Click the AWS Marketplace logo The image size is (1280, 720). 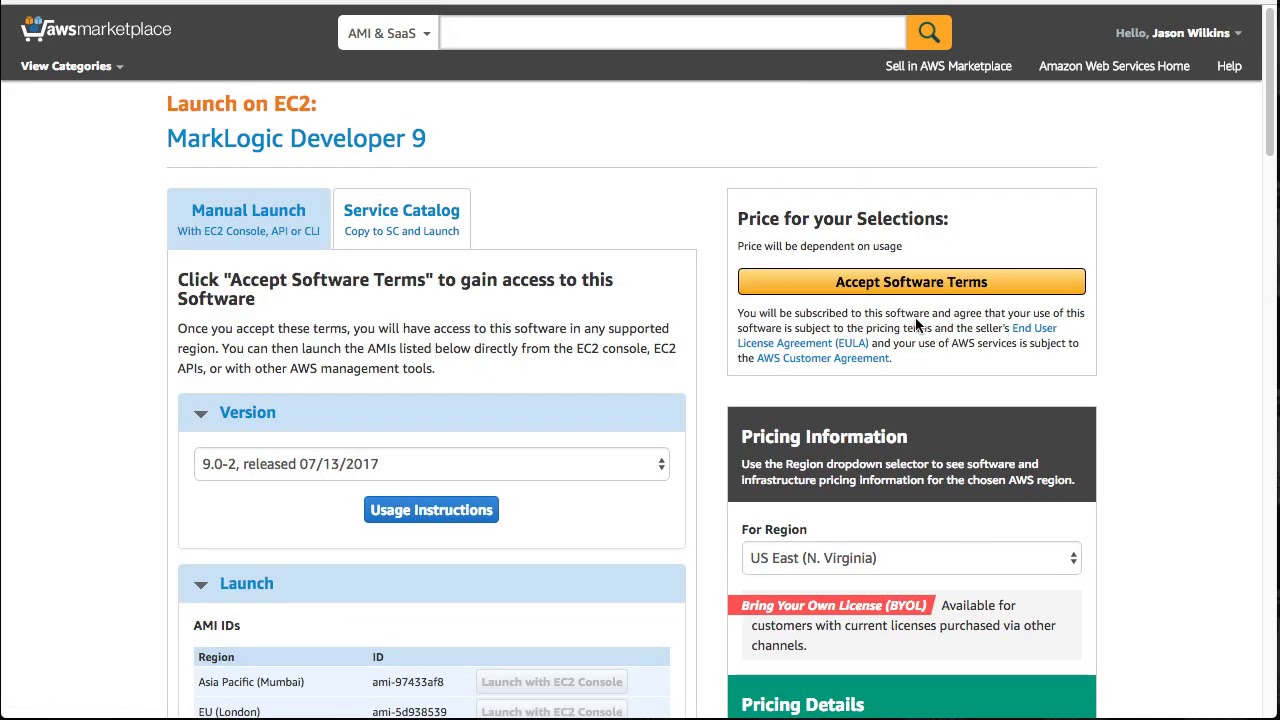pyautogui.click(x=96, y=29)
